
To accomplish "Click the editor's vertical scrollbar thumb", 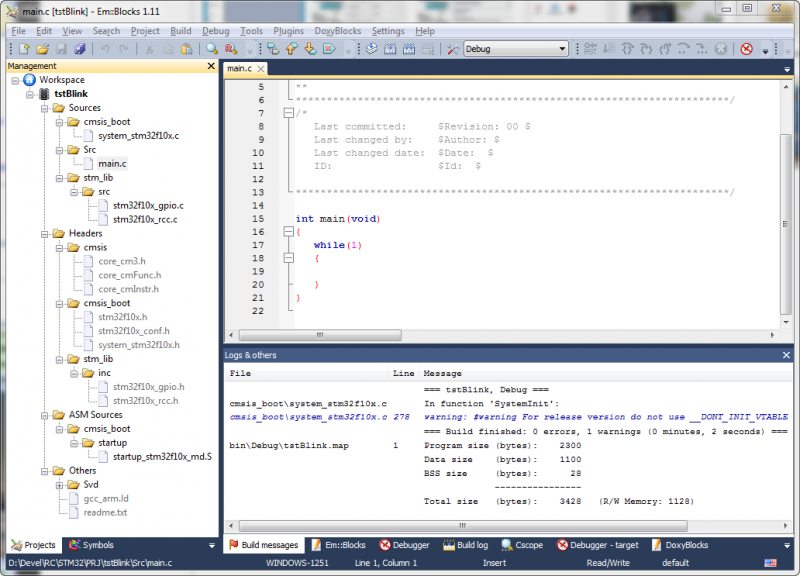I will pyautogui.click(x=786, y=224).
